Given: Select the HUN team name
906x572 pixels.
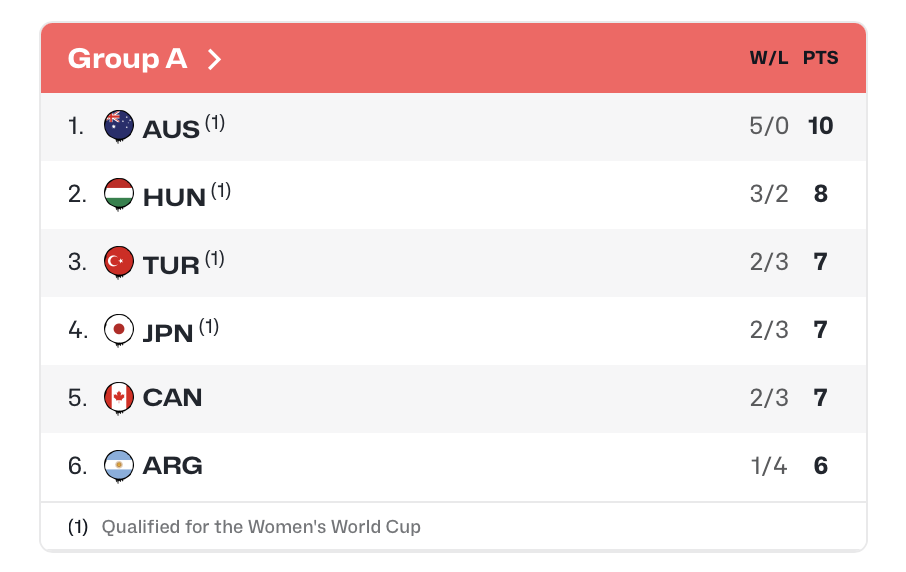Looking at the screenshot, I should (174, 197).
